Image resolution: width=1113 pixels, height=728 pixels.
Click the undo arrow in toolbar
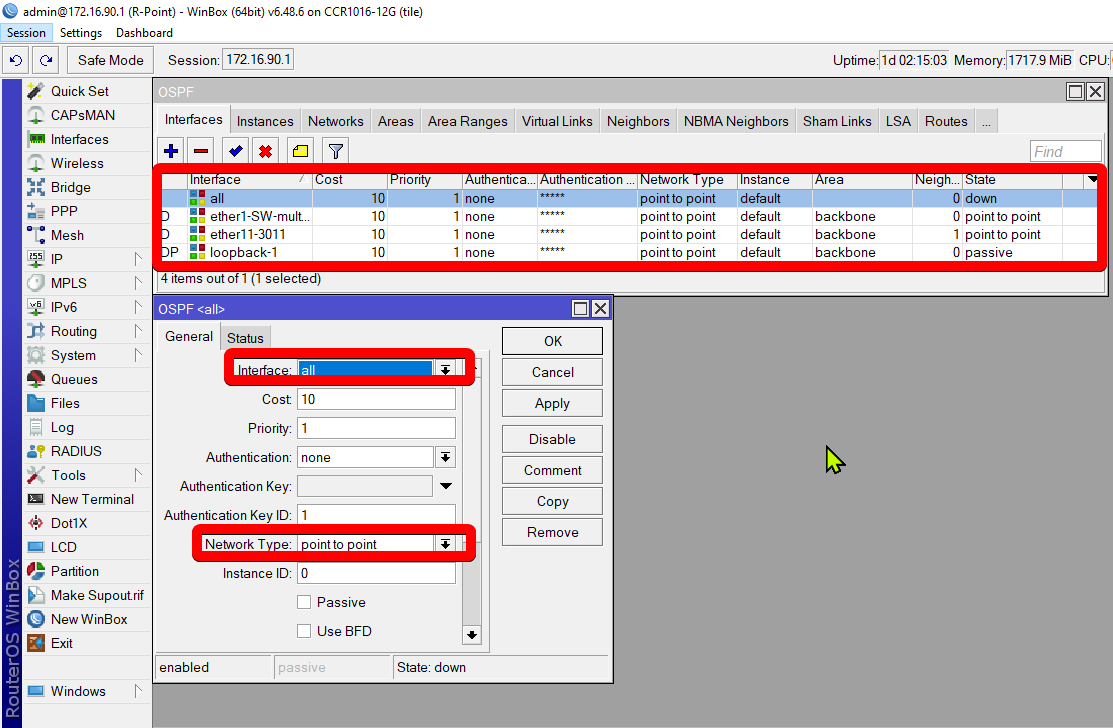[x=15, y=60]
